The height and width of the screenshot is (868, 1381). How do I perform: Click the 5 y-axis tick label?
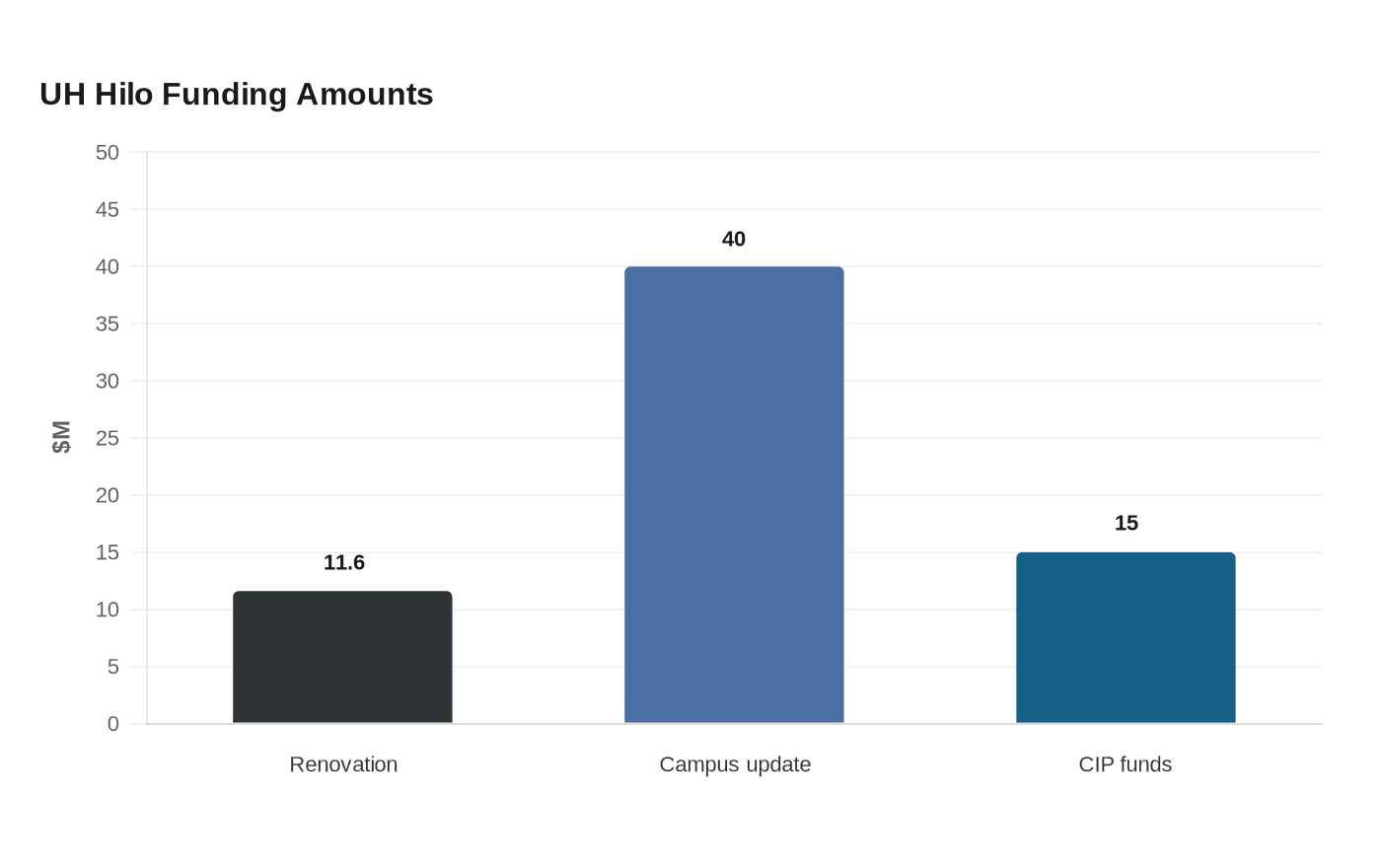[x=113, y=667]
